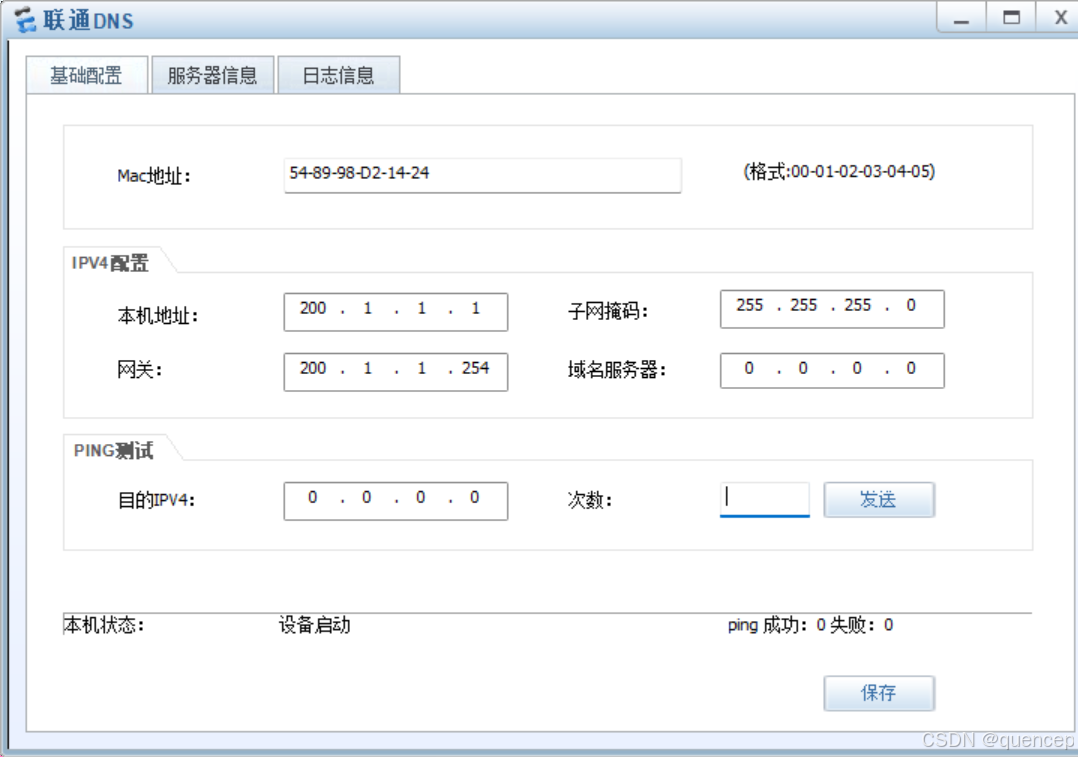Click the IPV4配置 group label
Viewport: 1078px width, 757px height.
(x=110, y=263)
